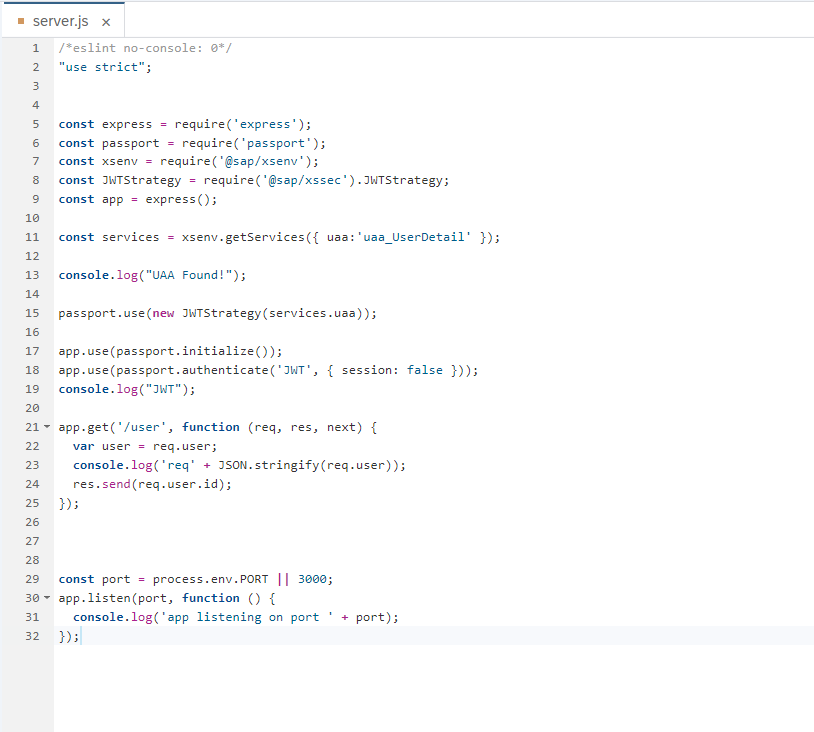Click the '@sap/xsenv' string

261,161
